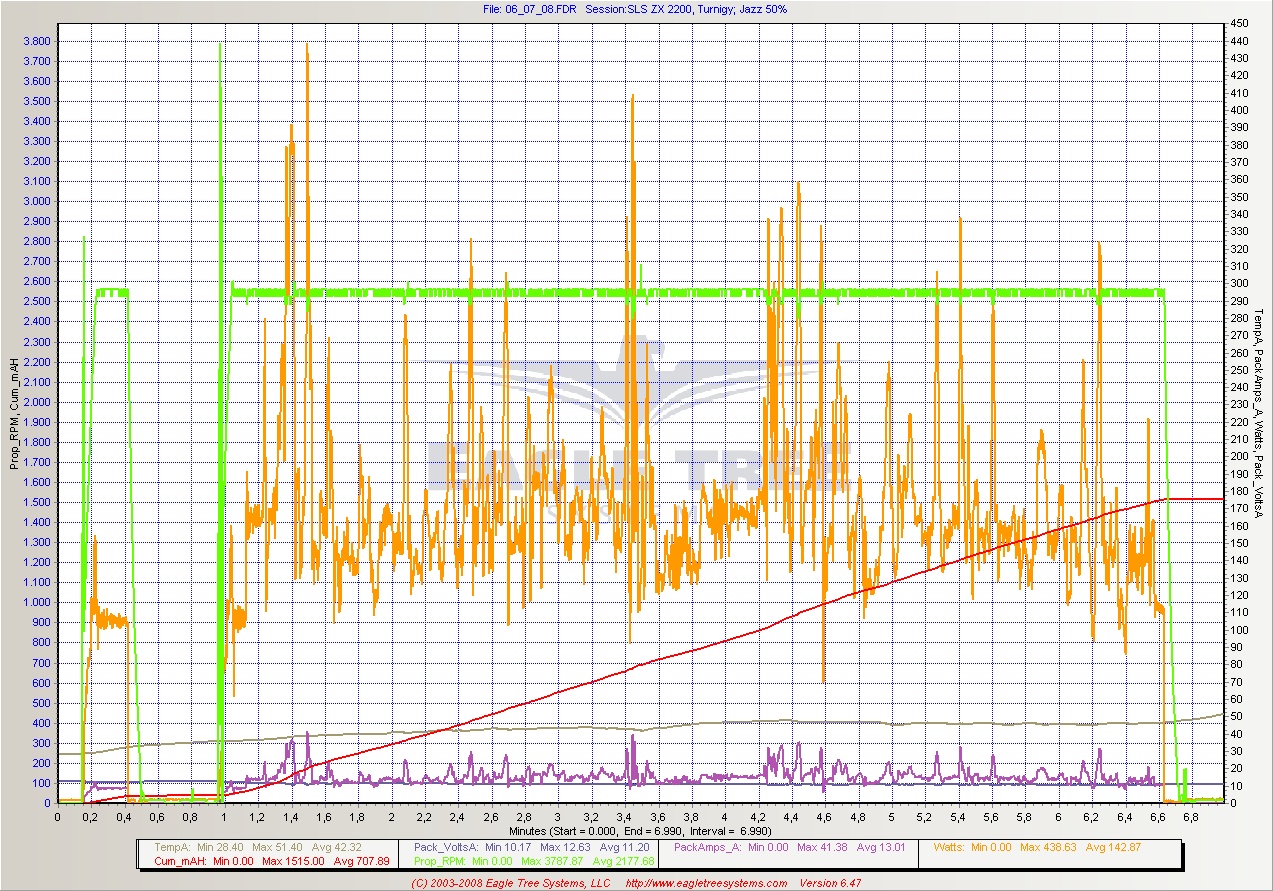Select the PackAmps_A legend entry
This screenshot has height=891, width=1273.
click(790, 847)
